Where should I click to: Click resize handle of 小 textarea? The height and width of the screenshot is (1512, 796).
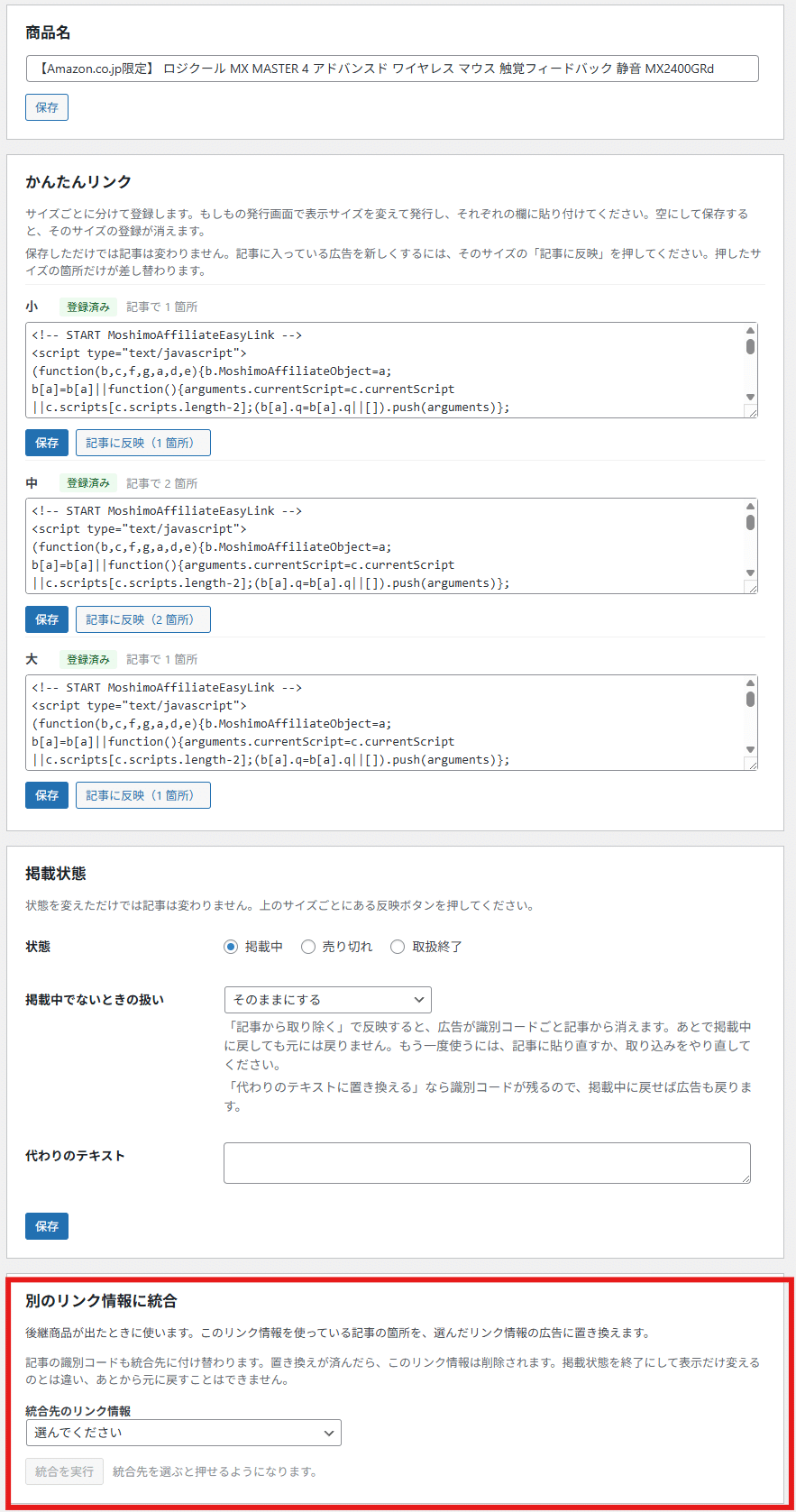coord(751,411)
